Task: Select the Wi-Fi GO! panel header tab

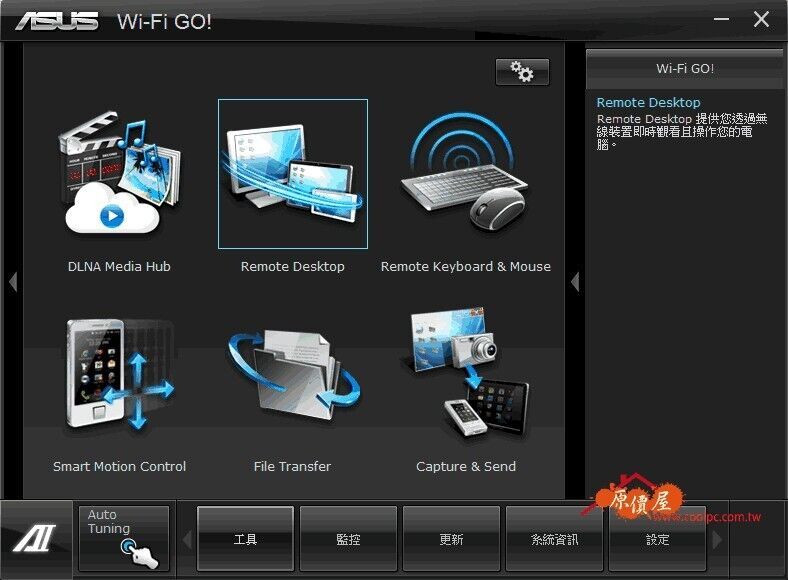Action: point(684,69)
